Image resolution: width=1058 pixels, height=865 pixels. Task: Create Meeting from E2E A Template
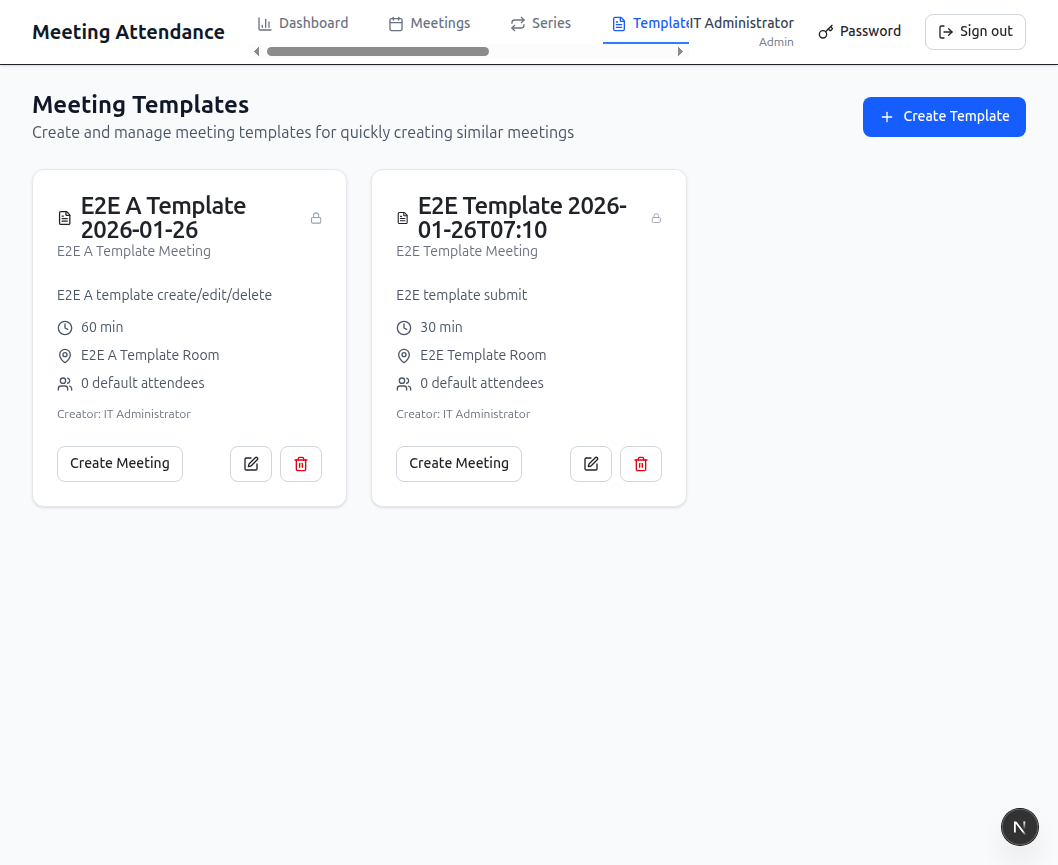pyautogui.click(x=120, y=464)
